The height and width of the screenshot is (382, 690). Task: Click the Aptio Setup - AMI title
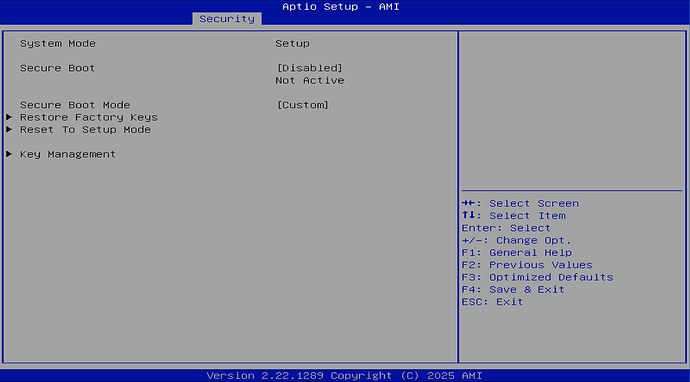[x=341, y=7]
